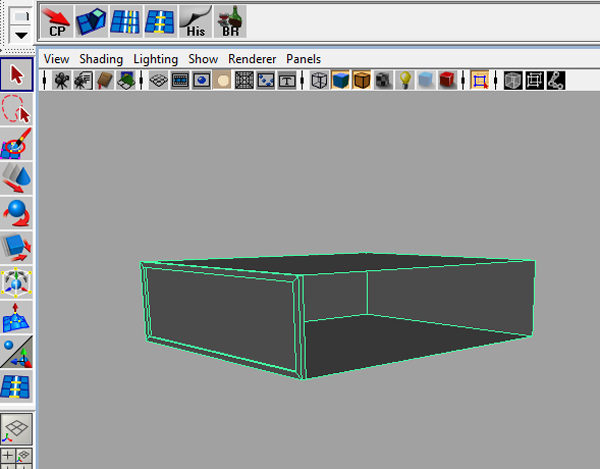This screenshot has width=600, height=469.
Task: Open the Show menu
Action: coord(203,59)
